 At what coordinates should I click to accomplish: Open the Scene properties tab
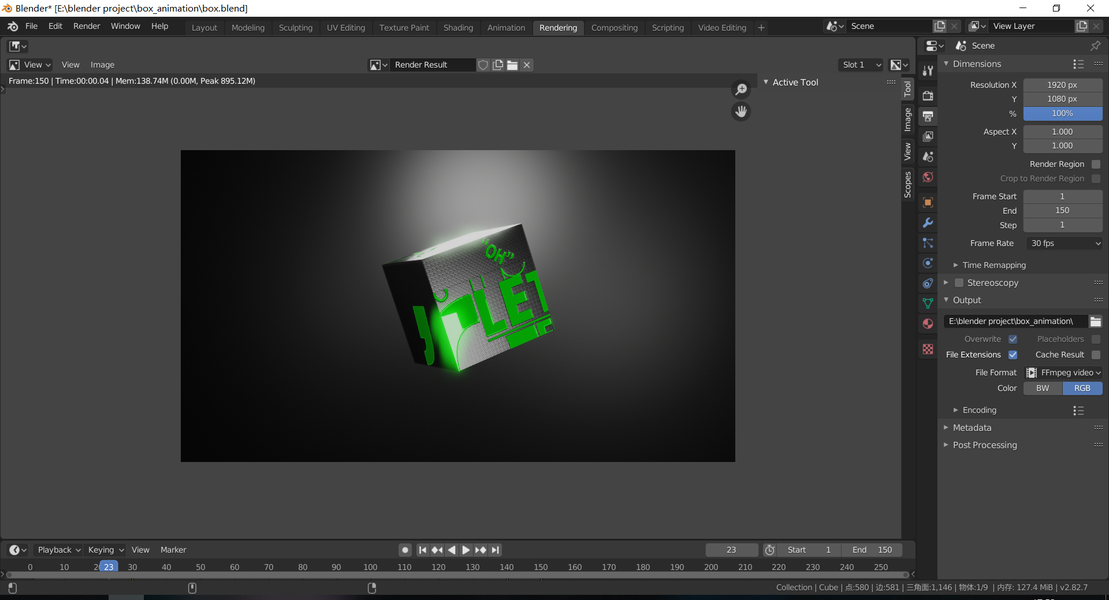(x=928, y=156)
